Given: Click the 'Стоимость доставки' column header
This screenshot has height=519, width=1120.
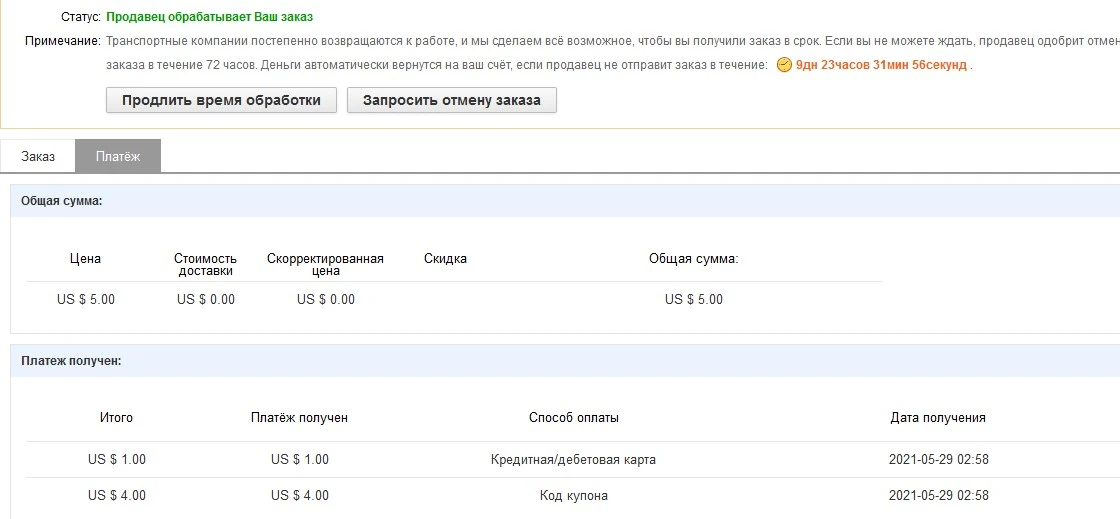Looking at the screenshot, I should pyautogui.click(x=205, y=265).
